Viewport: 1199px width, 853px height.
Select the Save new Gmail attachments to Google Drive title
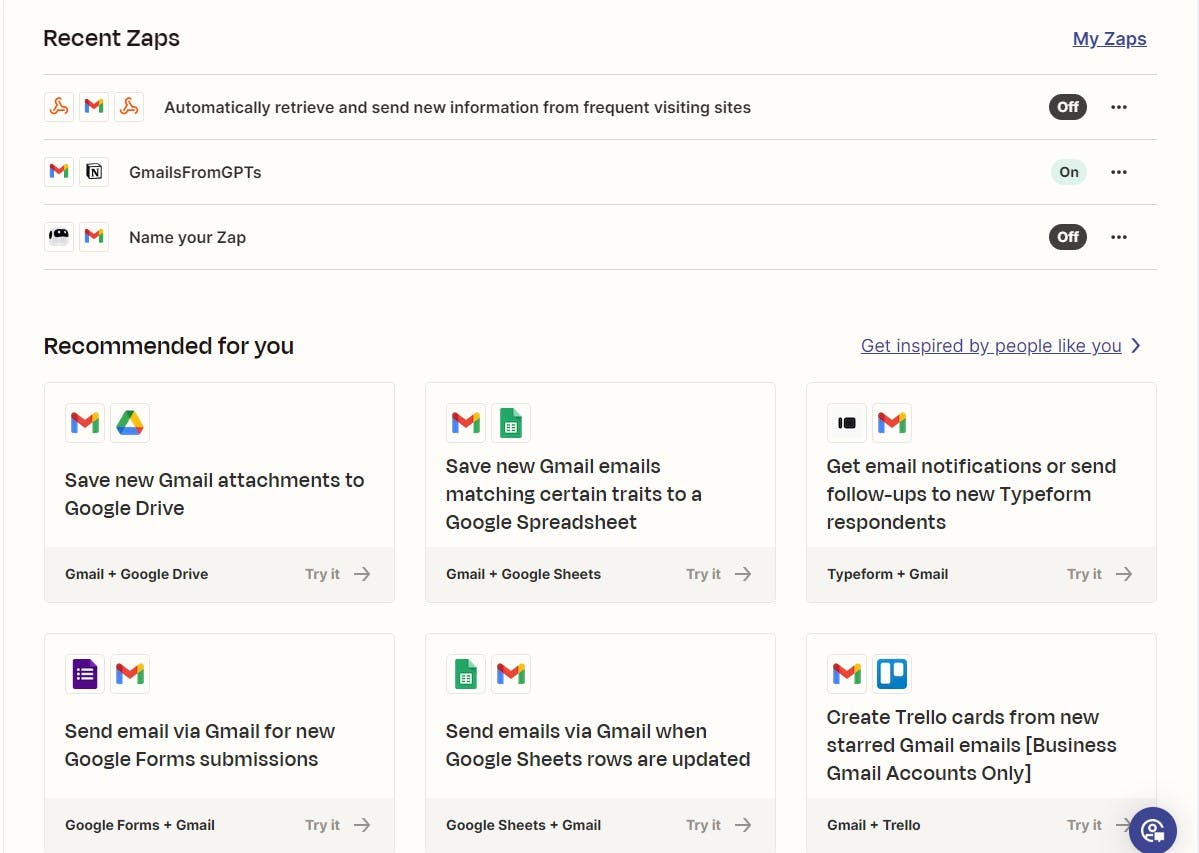[x=214, y=494]
